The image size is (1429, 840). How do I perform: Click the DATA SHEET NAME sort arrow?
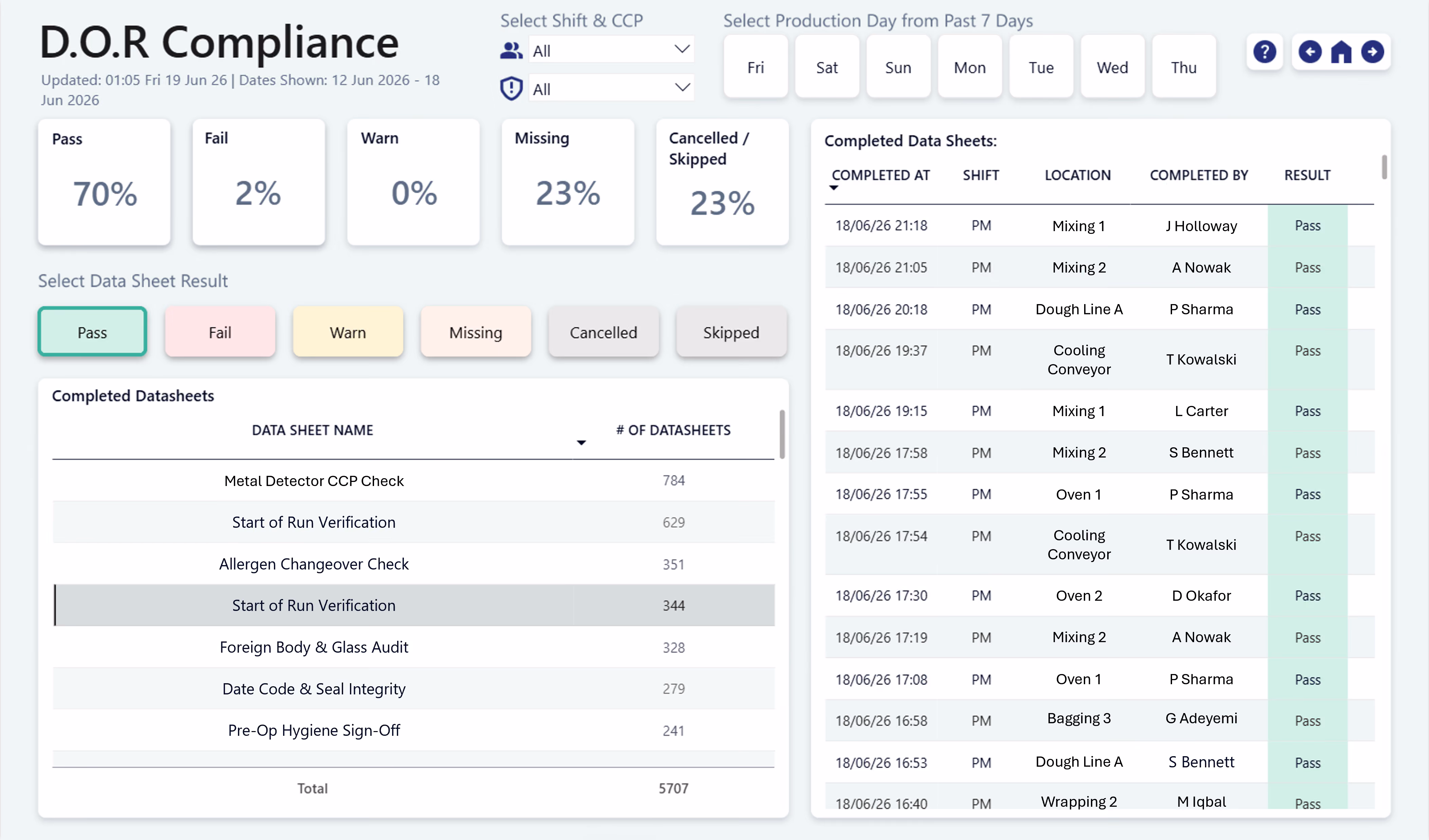tap(581, 443)
